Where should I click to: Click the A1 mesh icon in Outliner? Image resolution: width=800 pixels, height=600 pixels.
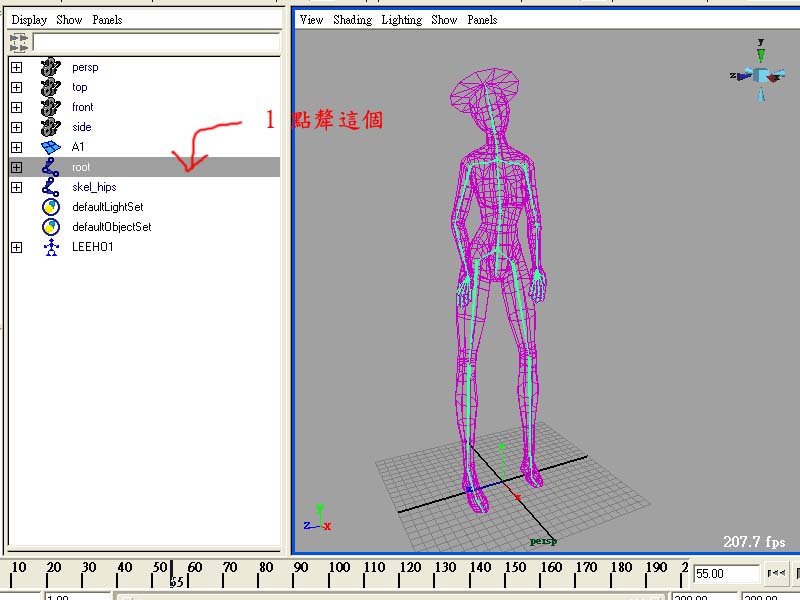coord(51,147)
